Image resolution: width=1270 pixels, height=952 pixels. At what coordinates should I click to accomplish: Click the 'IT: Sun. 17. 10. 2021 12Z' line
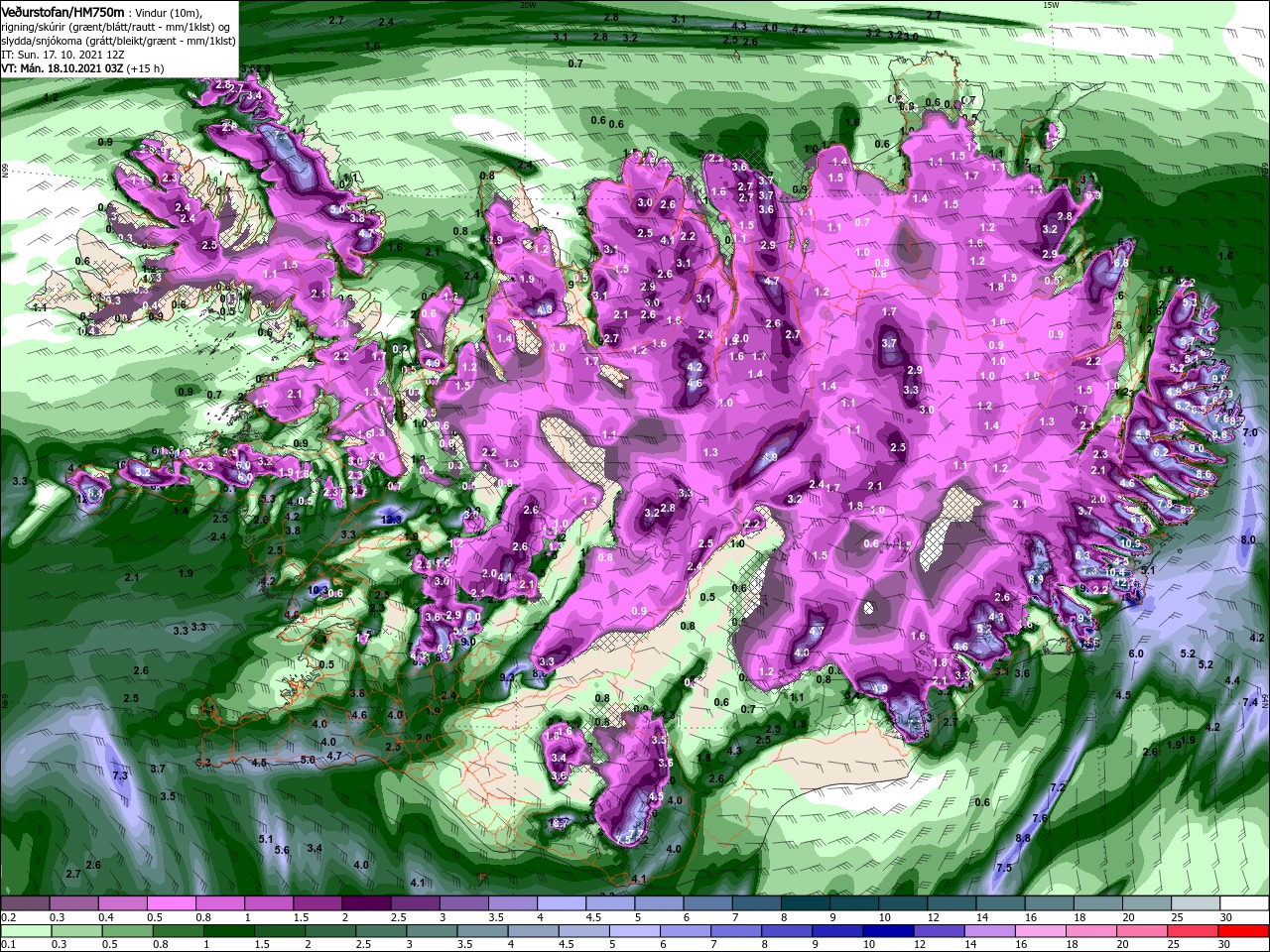pyautogui.click(x=62, y=55)
